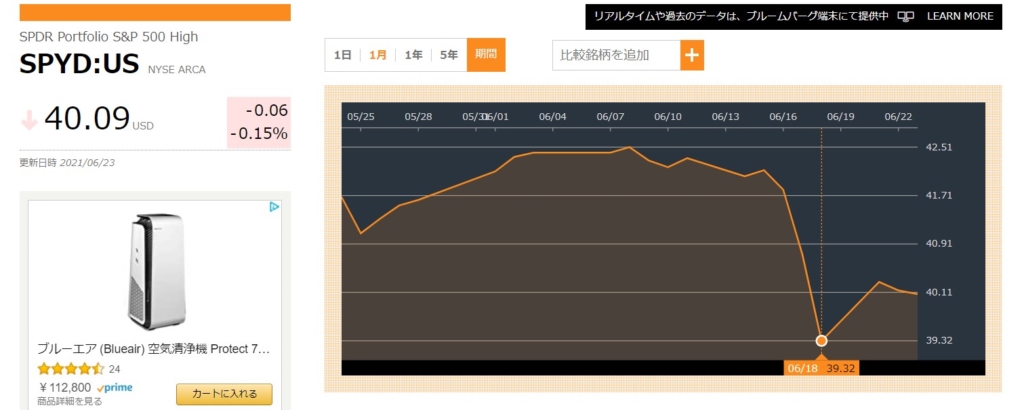Click the Bloomberg terminal monitor icon
Viewport: 1024px width, 410px height.
click(905, 16)
